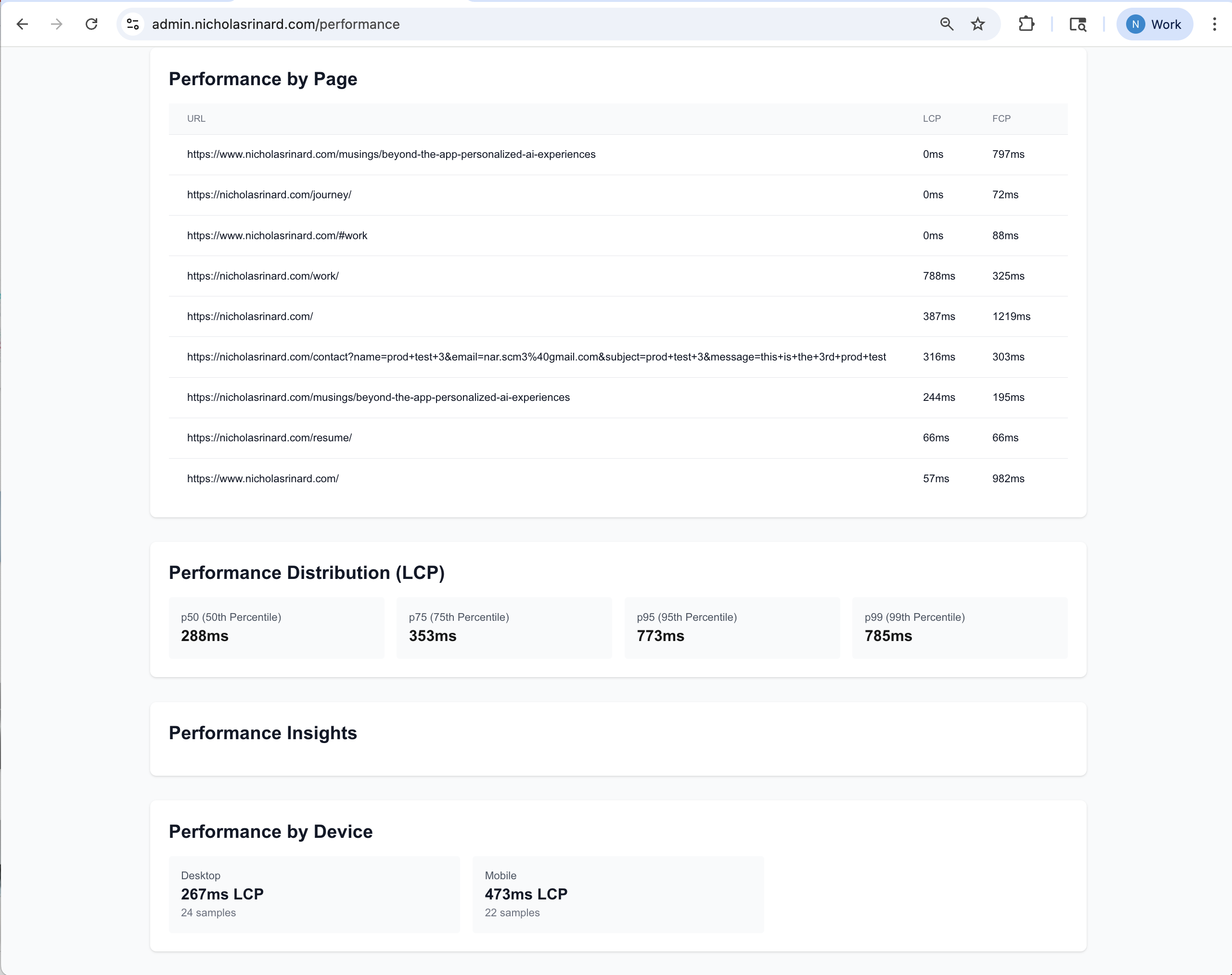
Task: Open the browser Extensions puzzle icon
Action: [1026, 24]
